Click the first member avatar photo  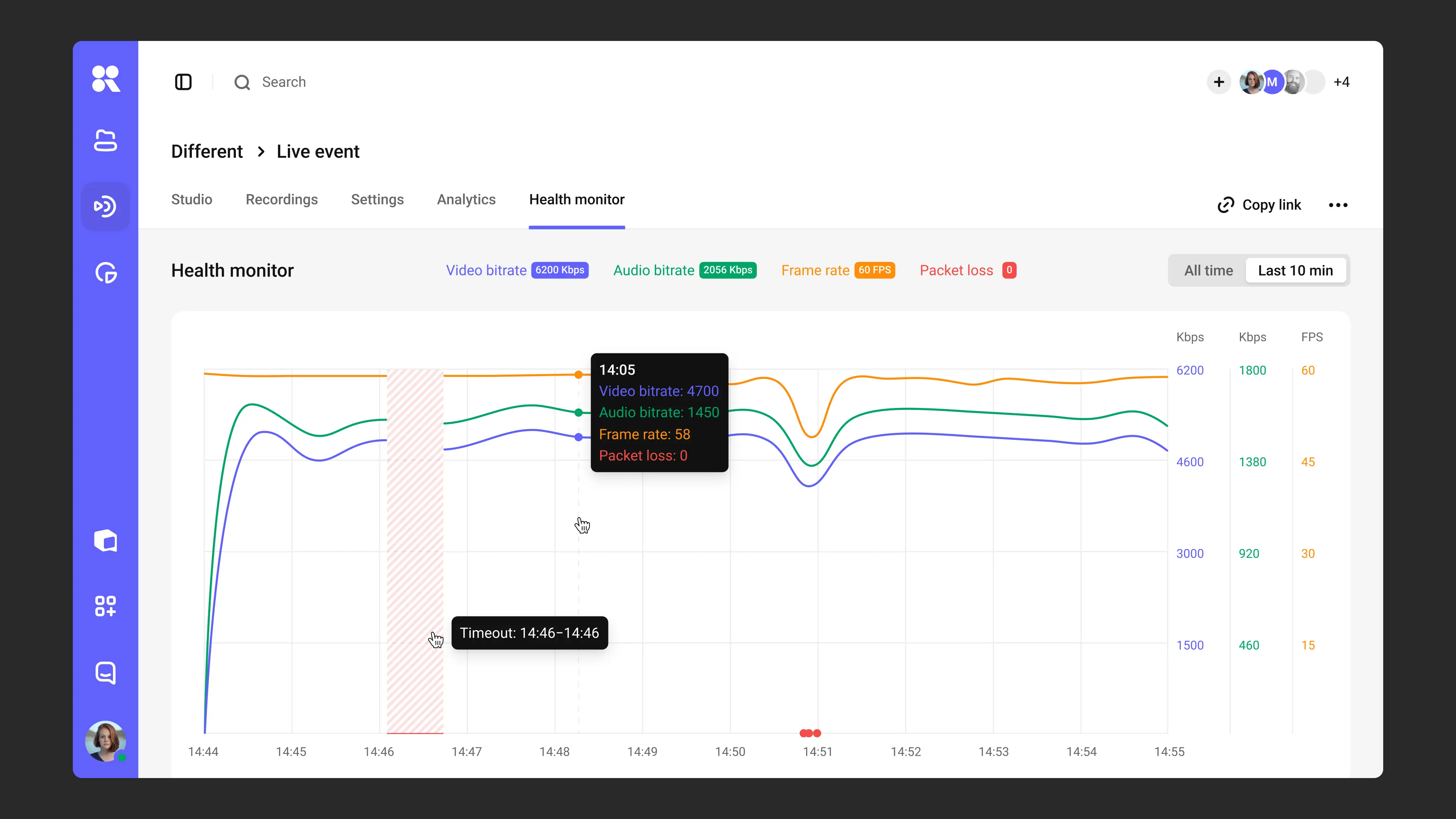coord(1251,82)
